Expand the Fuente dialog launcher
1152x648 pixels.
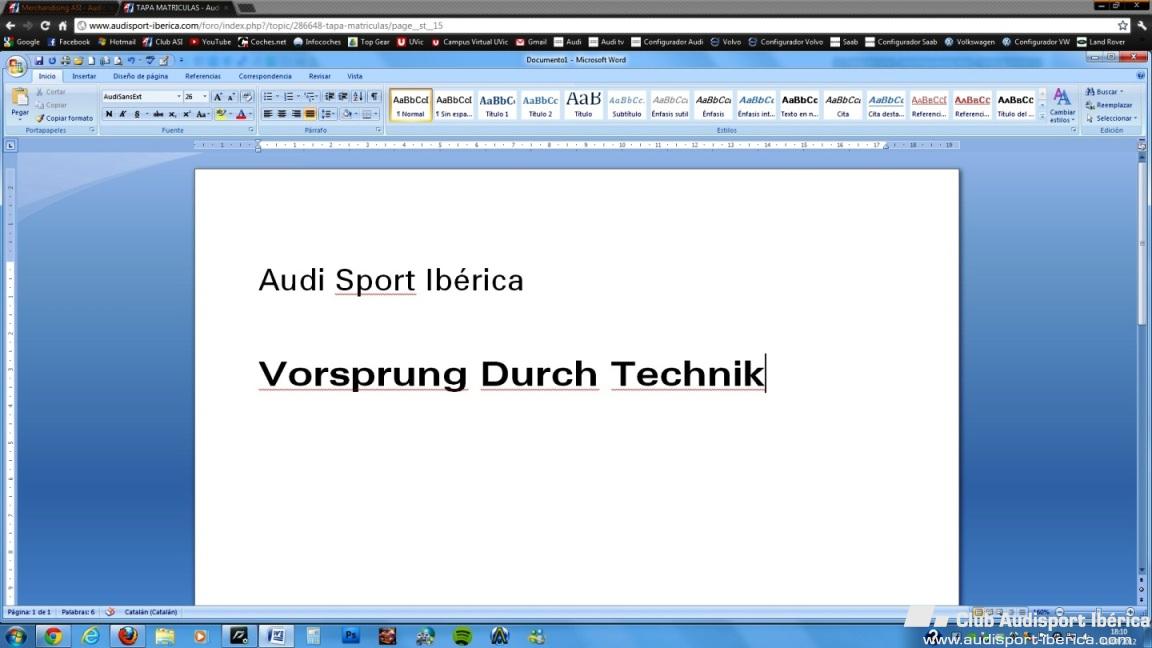[x=251, y=130]
